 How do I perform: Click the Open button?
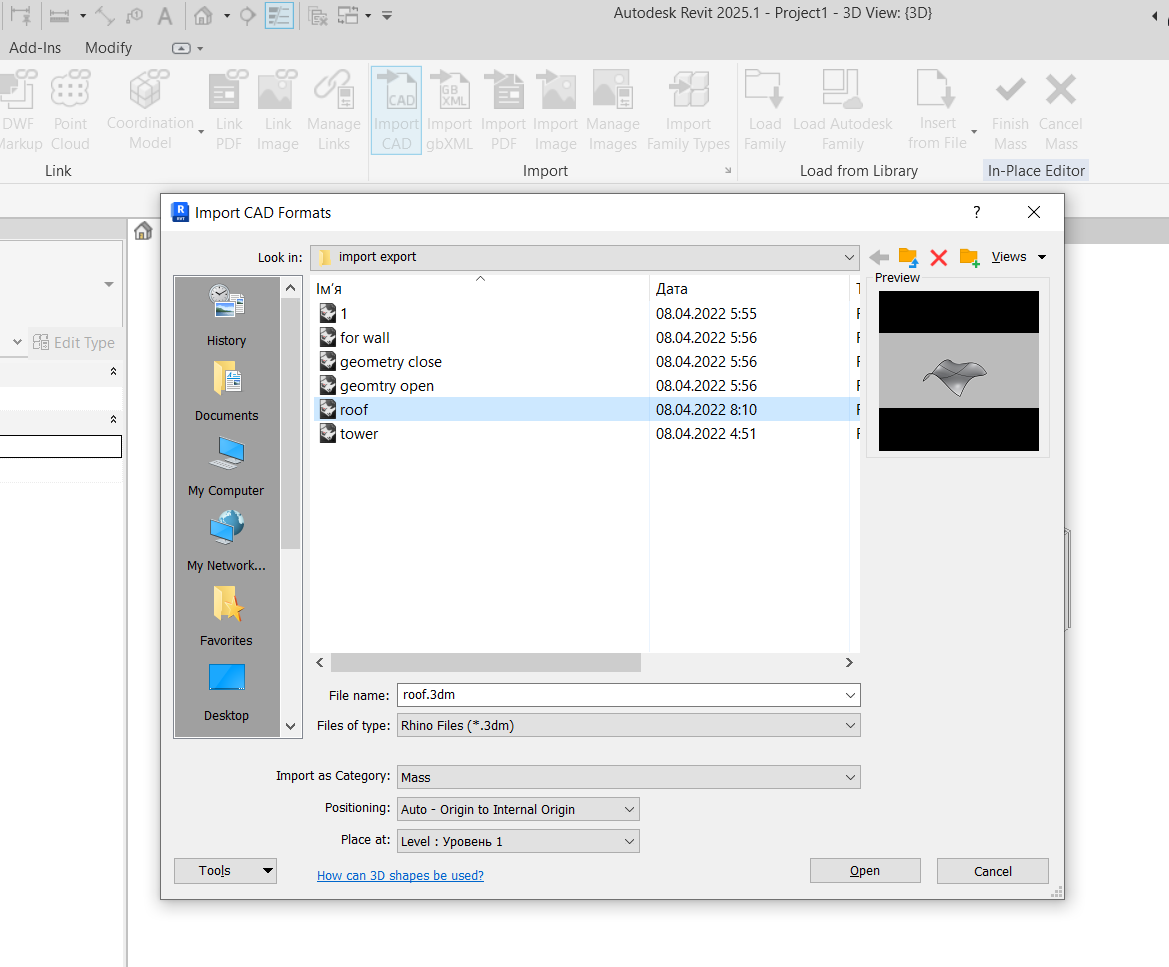(x=865, y=871)
